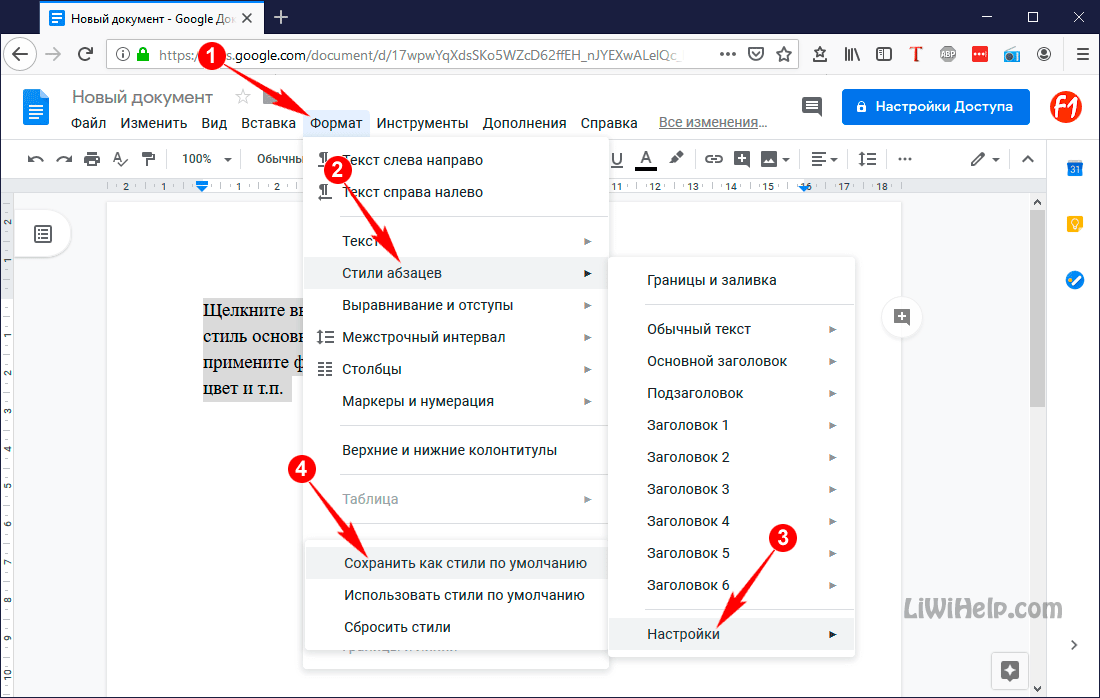The image size is (1100, 698).
Task: Star the document Новый документ
Action: (x=243, y=97)
